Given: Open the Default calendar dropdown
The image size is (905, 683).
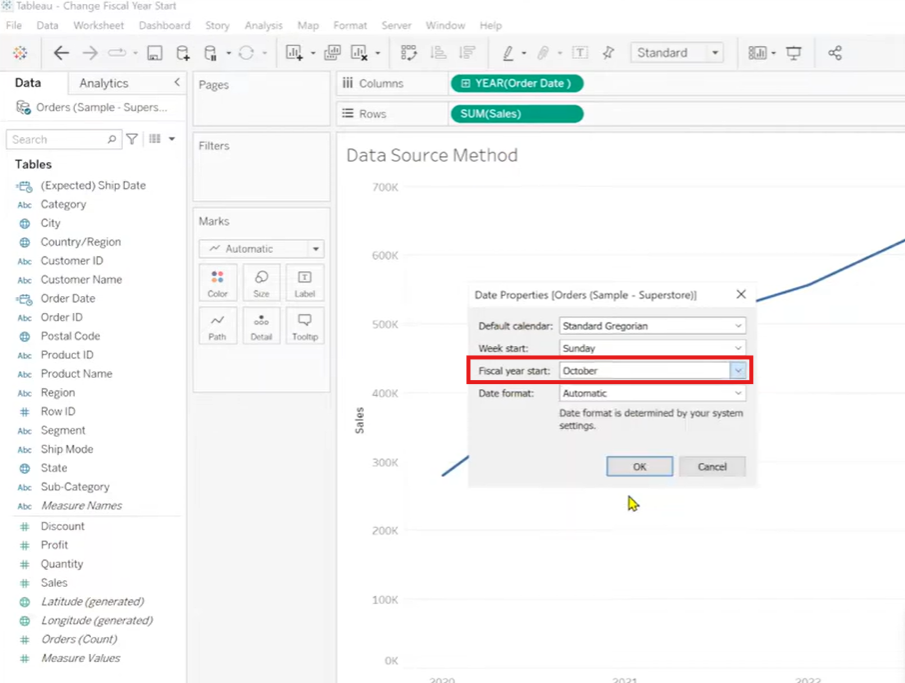Looking at the screenshot, I should tap(652, 326).
